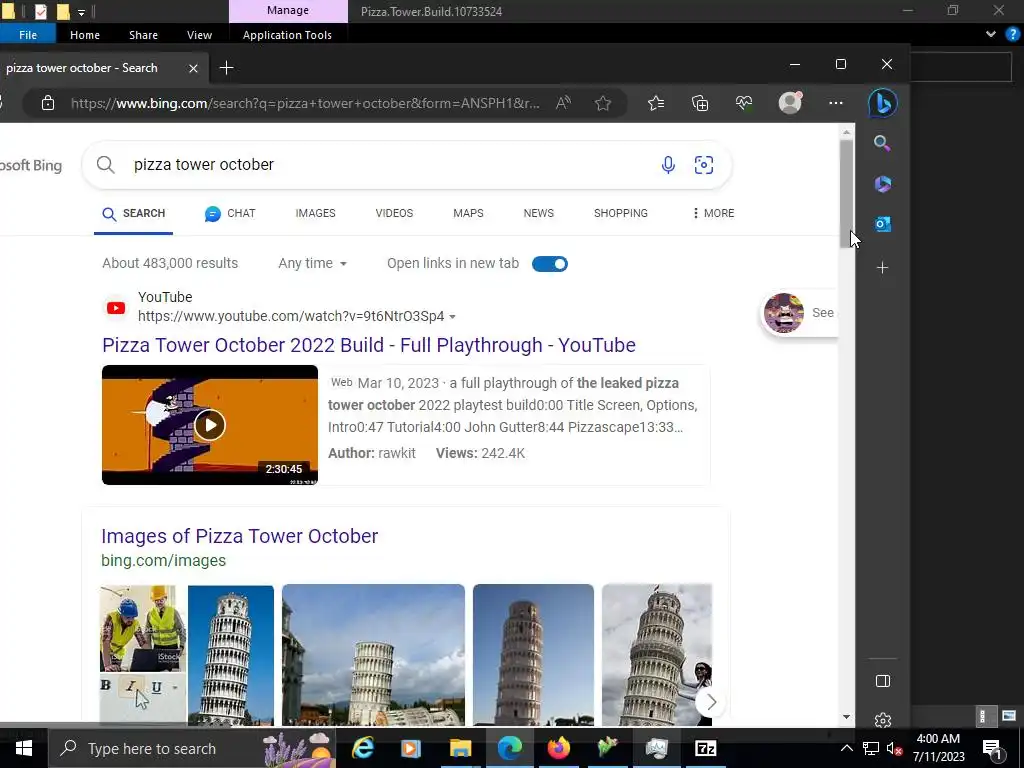This screenshot has height=768, width=1024.
Task: Close the pizza tower october tab
Action: click(x=193, y=68)
